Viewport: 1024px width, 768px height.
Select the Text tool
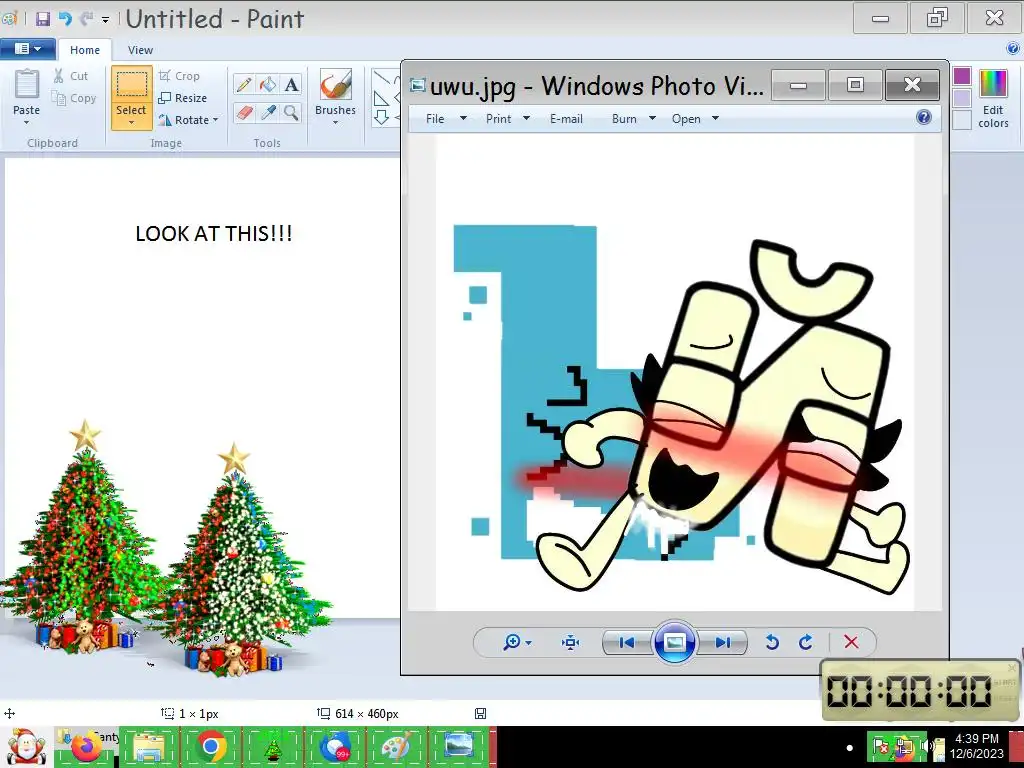point(291,84)
